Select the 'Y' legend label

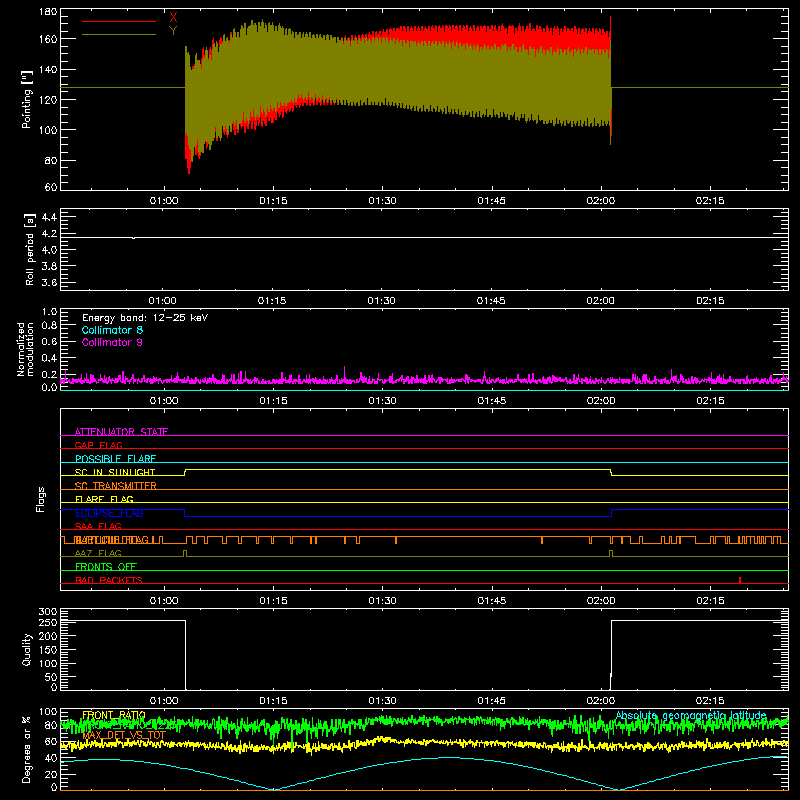pyautogui.click(x=173, y=31)
